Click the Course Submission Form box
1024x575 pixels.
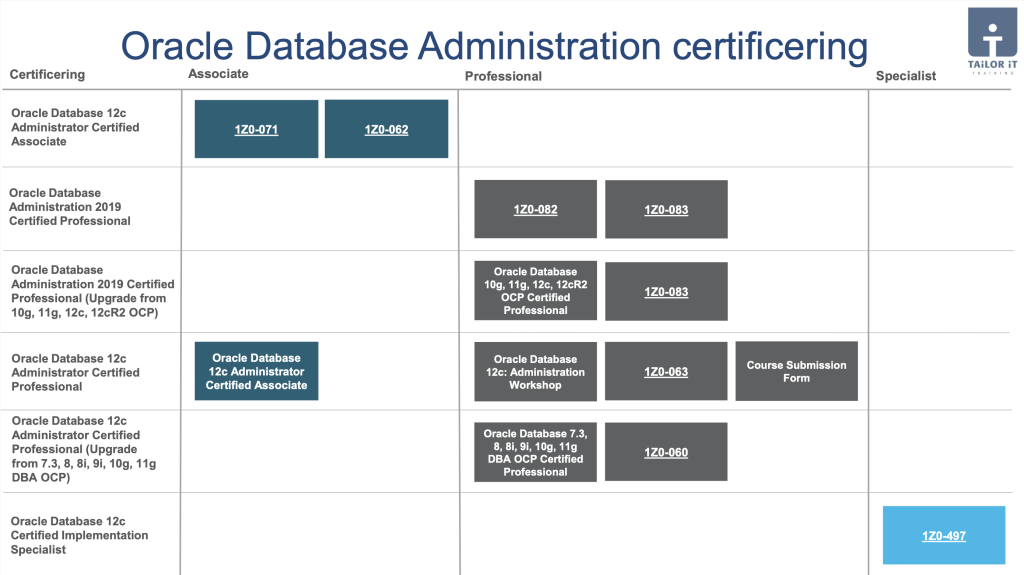[797, 371]
